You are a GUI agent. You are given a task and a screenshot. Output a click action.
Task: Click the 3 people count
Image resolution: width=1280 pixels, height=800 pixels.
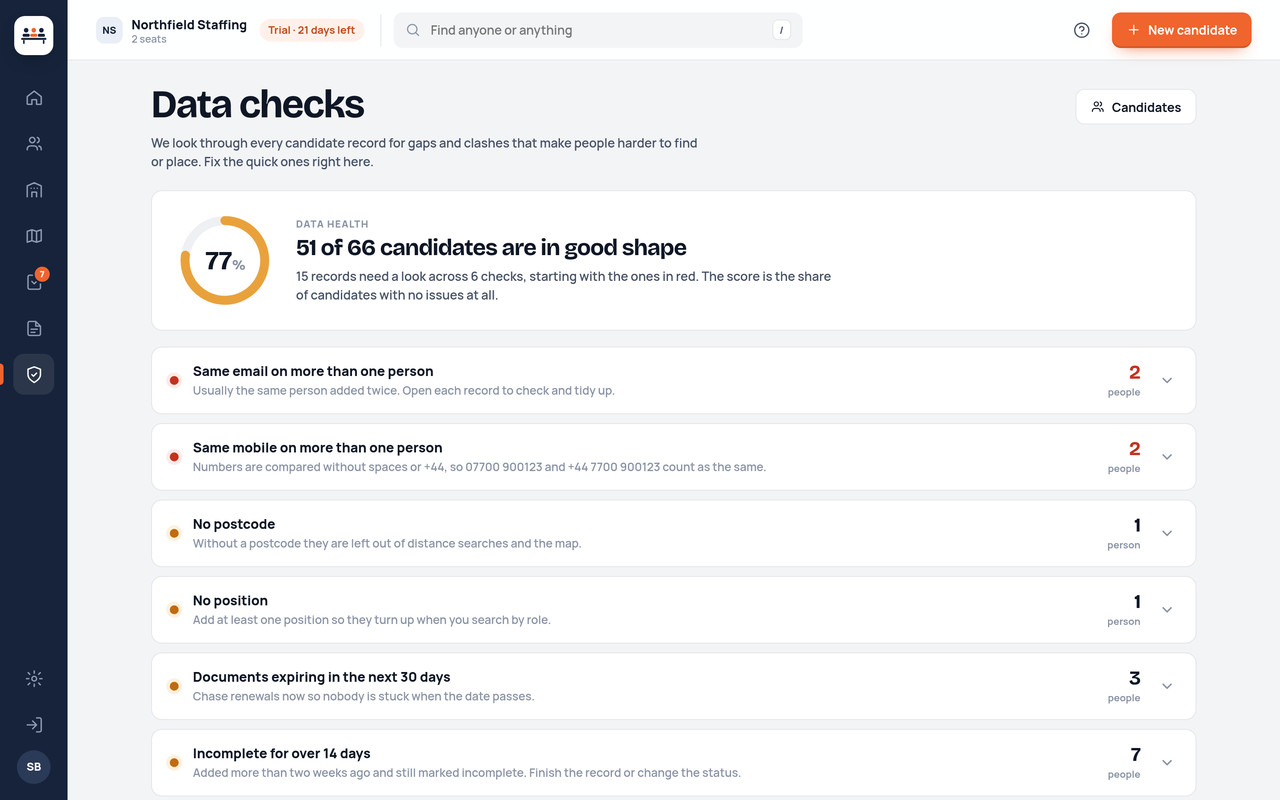click(1124, 686)
